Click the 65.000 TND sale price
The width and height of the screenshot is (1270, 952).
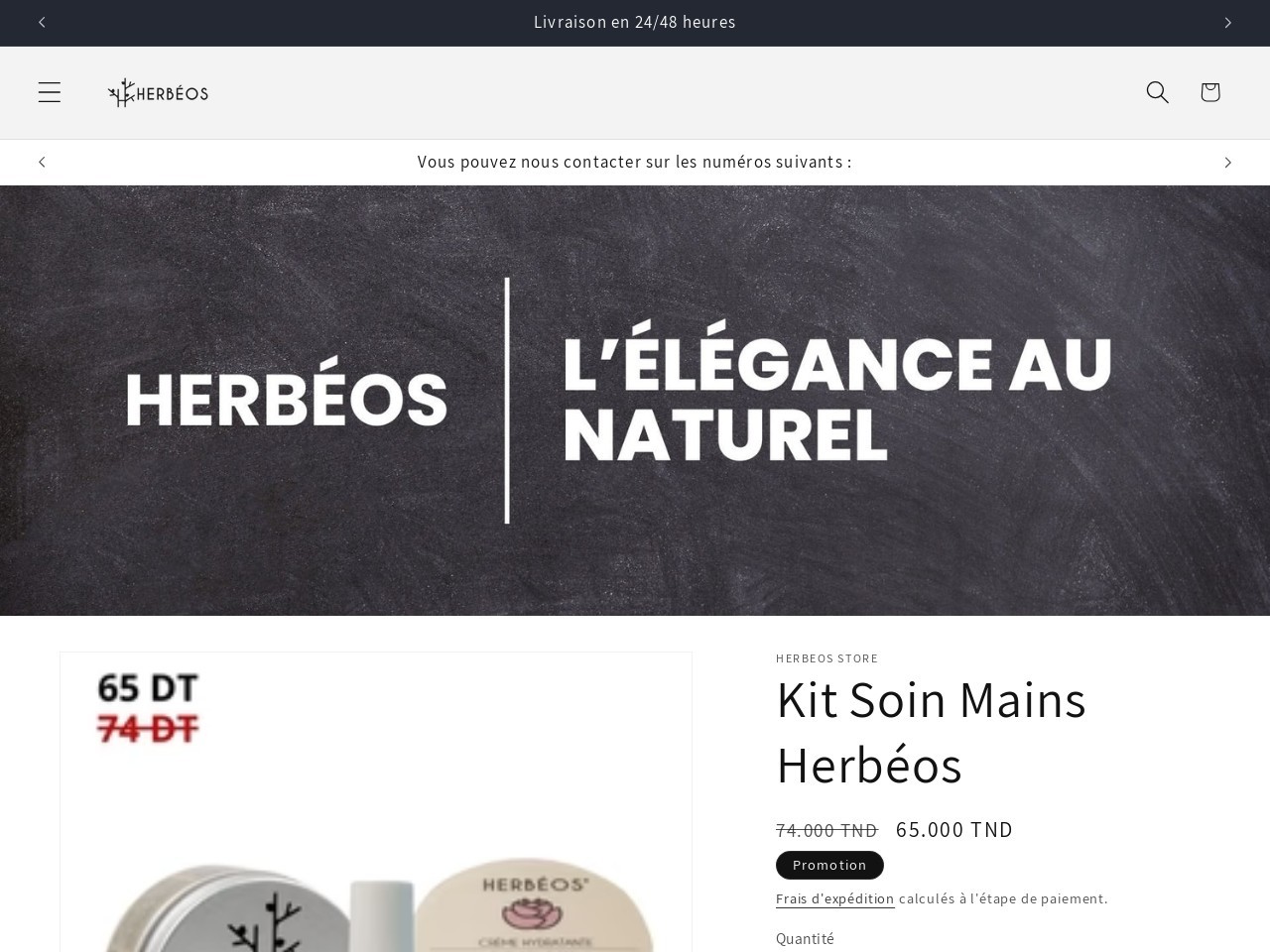pos(954,829)
